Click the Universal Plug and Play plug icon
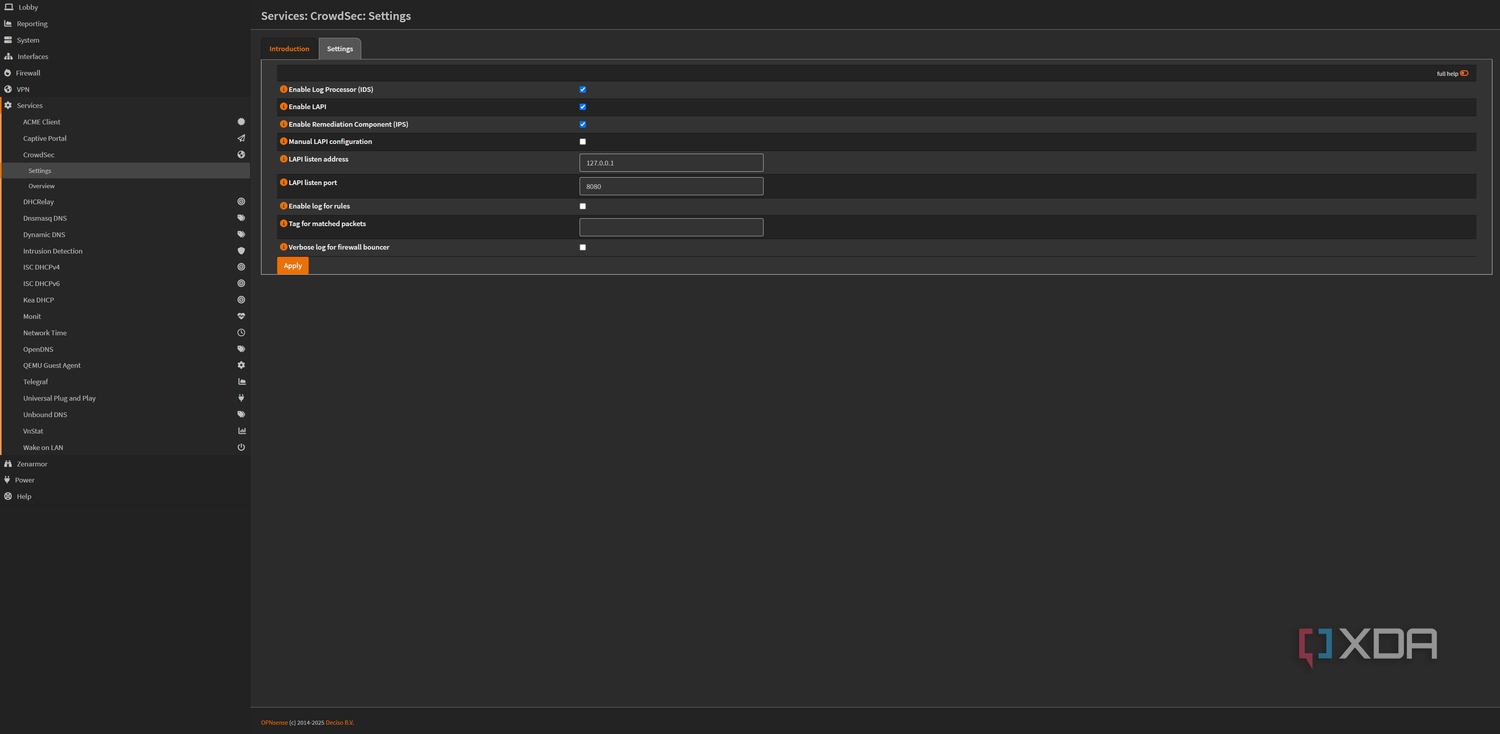Image resolution: width=1500 pixels, height=734 pixels. (x=241, y=398)
